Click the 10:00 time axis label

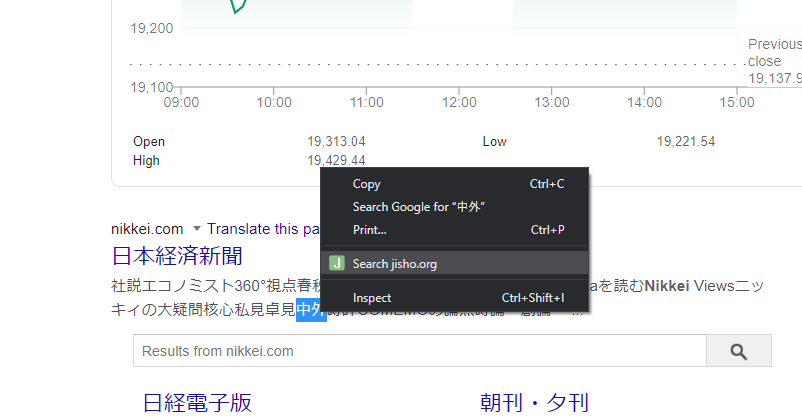click(274, 102)
